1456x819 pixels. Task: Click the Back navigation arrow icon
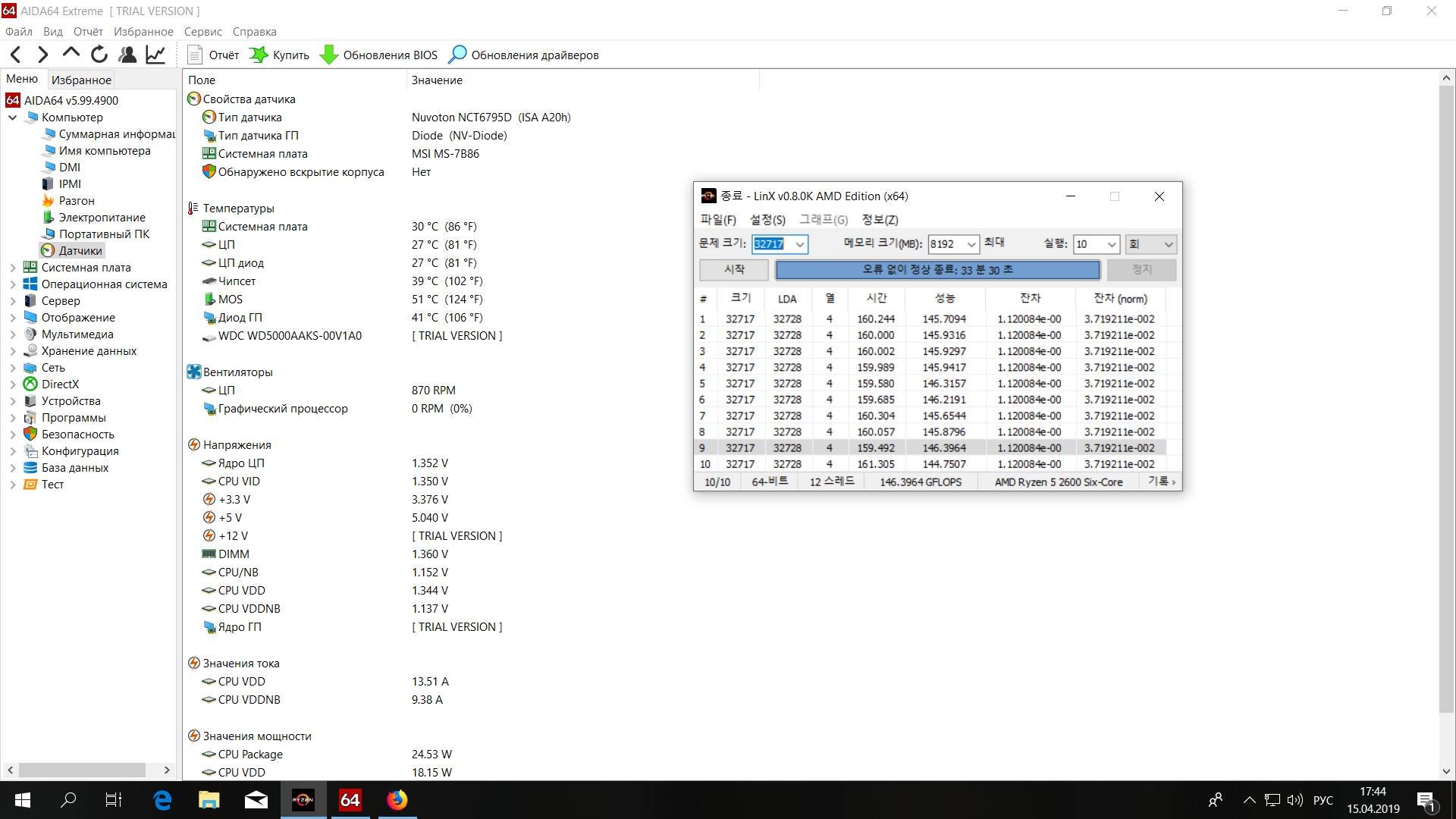16,55
